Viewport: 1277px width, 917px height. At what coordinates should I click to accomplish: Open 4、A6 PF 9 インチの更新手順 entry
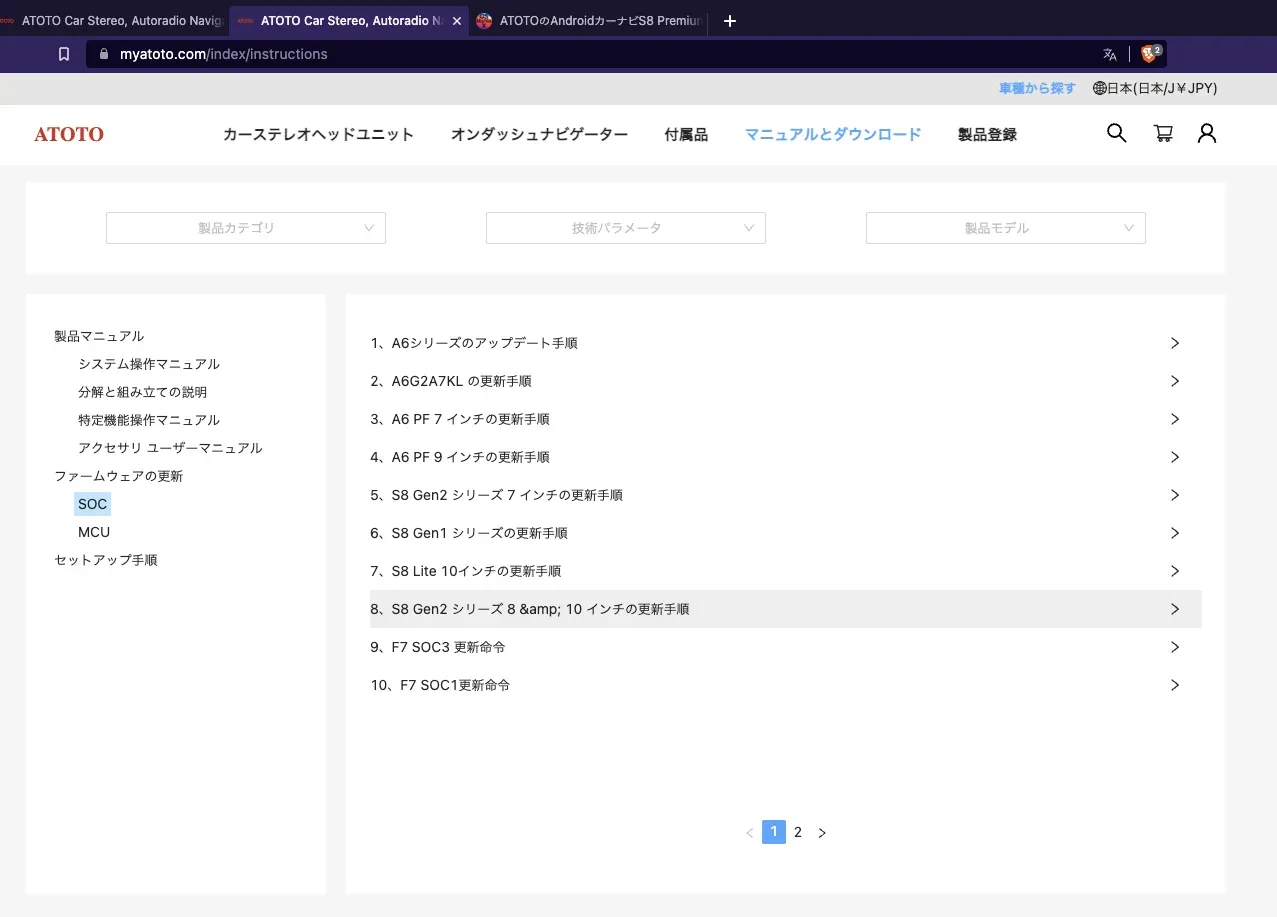[x=785, y=457]
